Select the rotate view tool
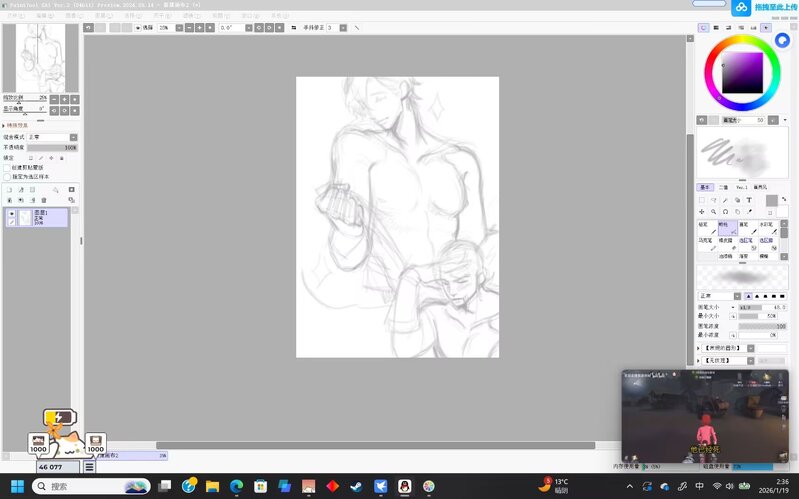The height and width of the screenshot is (499, 799). pos(725,212)
